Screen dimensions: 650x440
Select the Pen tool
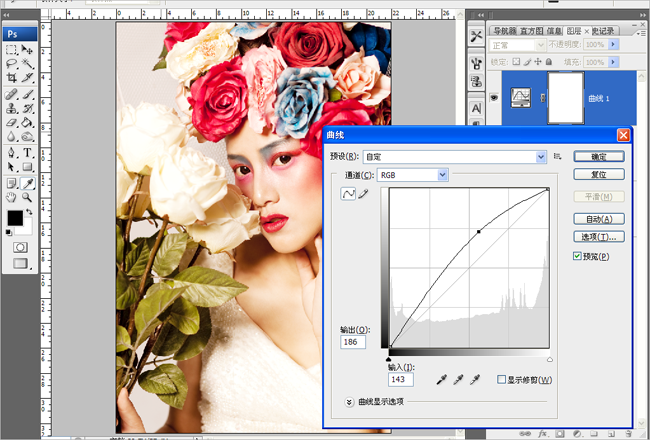coord(12,153)
